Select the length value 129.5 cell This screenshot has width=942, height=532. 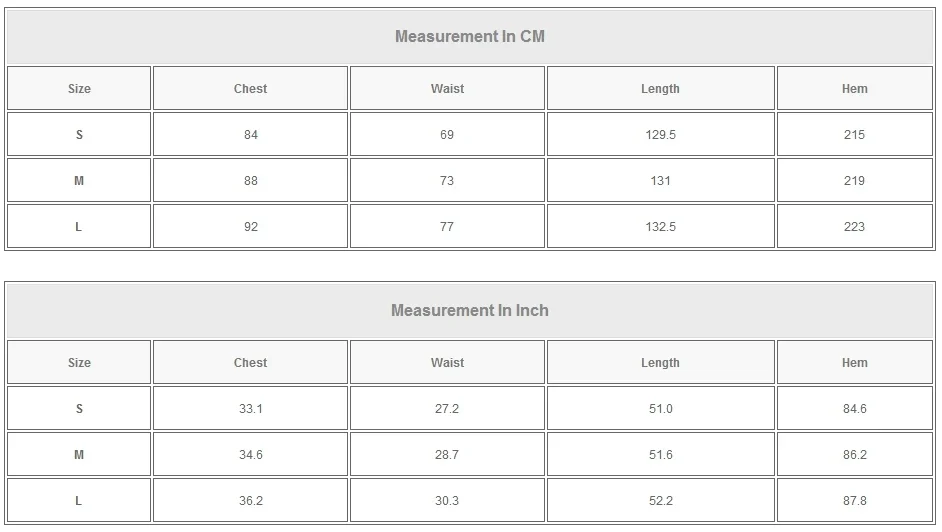pos(660,135)
